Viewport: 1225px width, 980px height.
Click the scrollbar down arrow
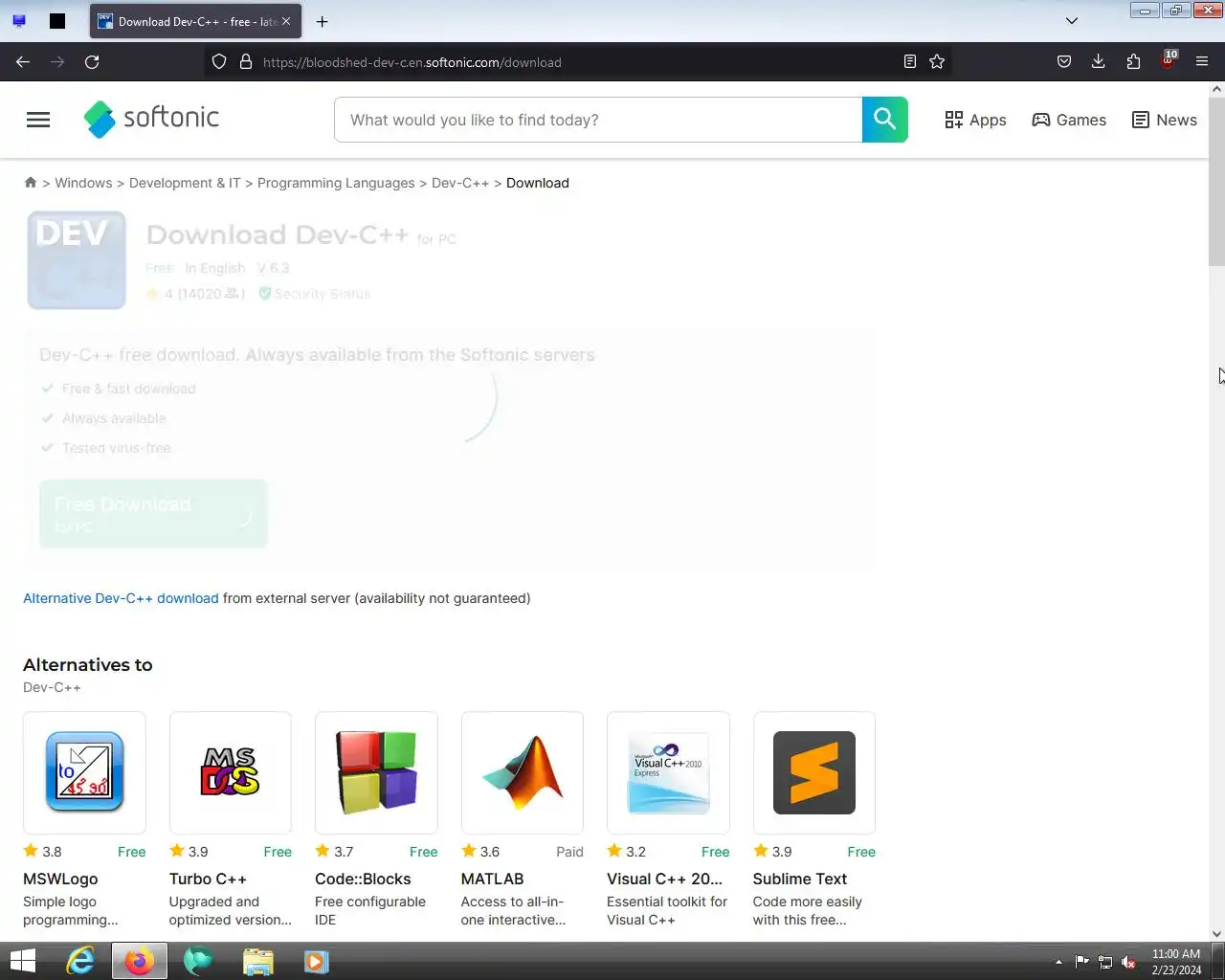click(1216, 934)
